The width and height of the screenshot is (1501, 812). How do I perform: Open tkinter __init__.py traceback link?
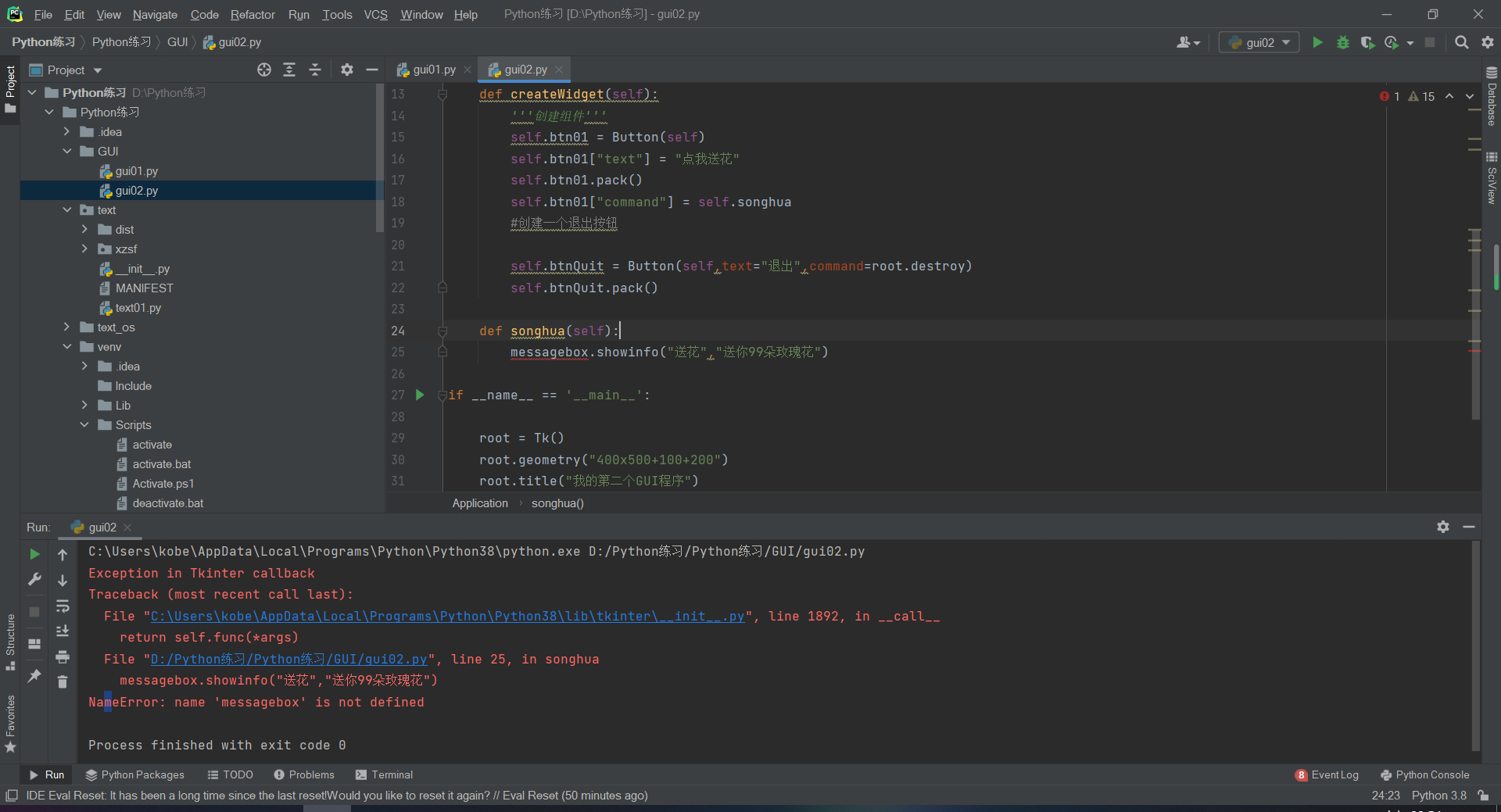(x=447, y=616)
